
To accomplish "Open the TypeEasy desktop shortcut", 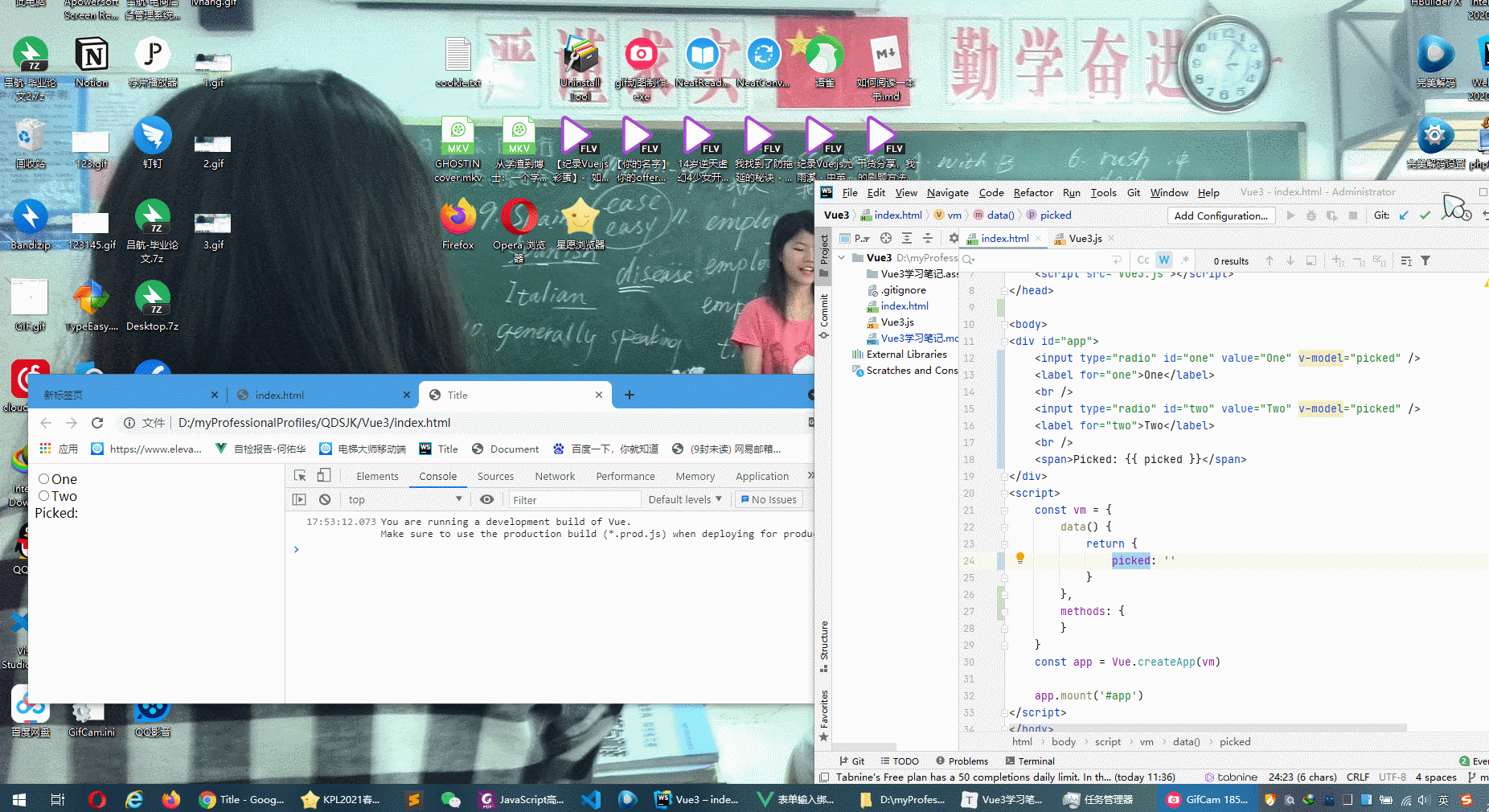I will point(92,306).
